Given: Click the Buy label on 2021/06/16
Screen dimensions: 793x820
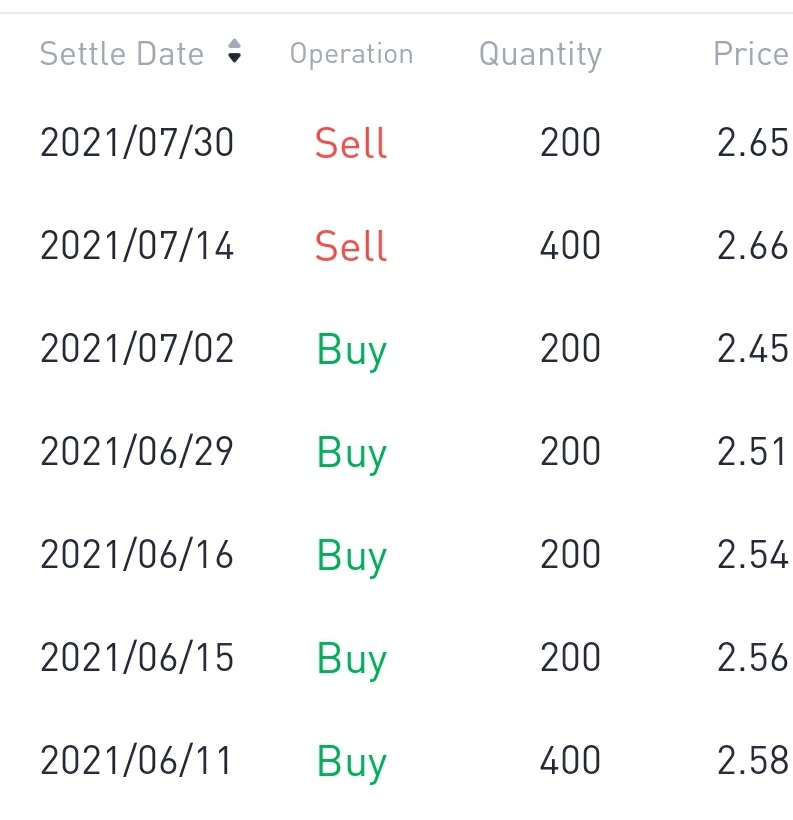Looking at the screenshot, I should 351,556.
